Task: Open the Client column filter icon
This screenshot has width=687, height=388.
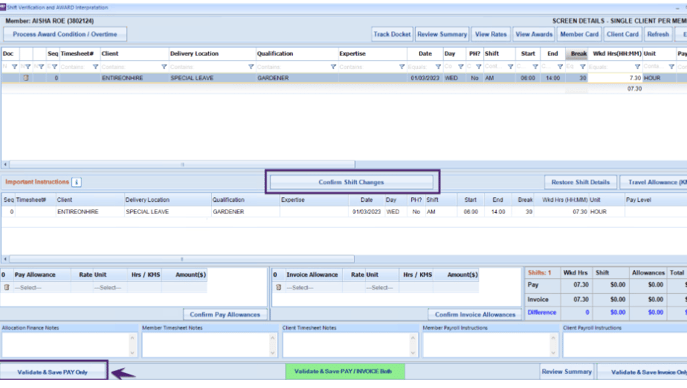Action: pos(164,67)
